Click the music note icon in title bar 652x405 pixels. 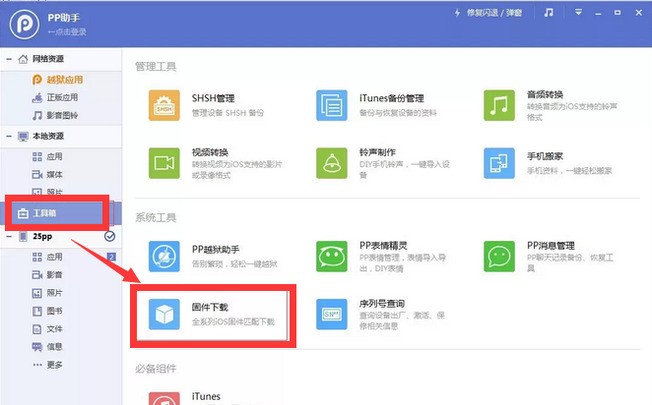pyautogui.click(x=549, y=12)
